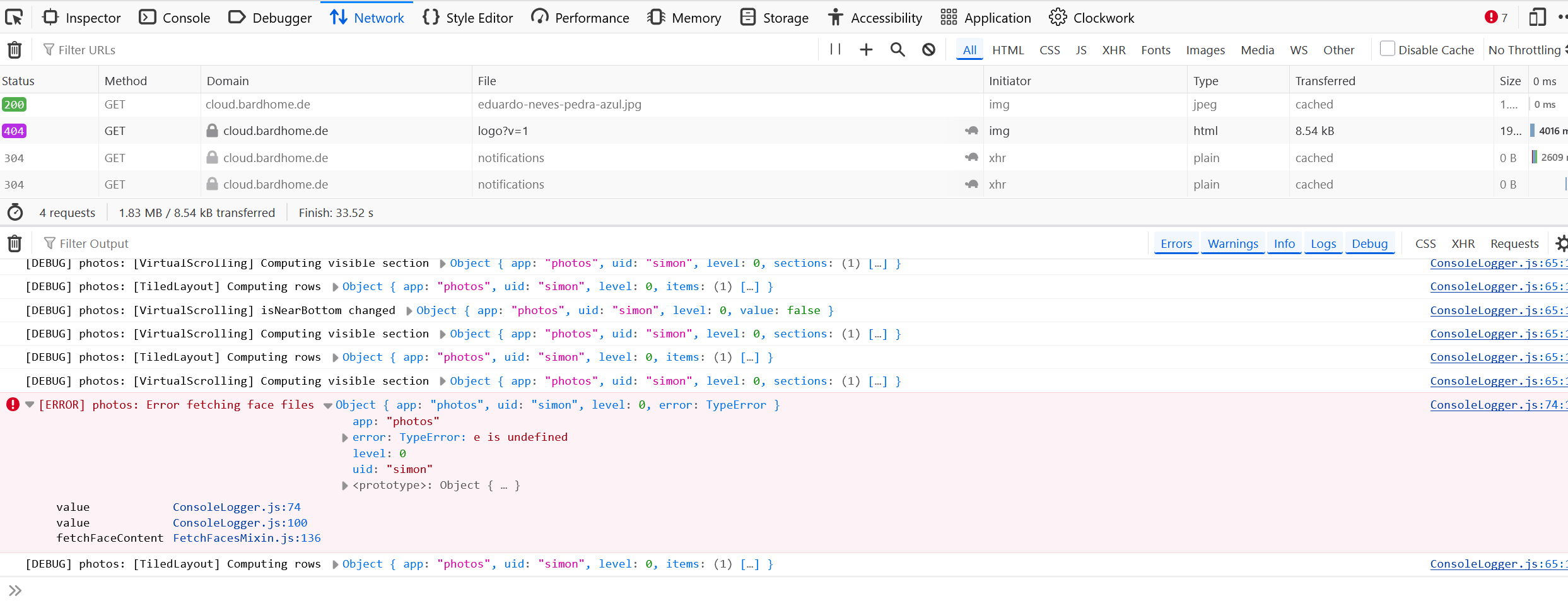Open the Storage tab
The width and height of the screenshot is (1568, 601).
(x=775, y=18)
